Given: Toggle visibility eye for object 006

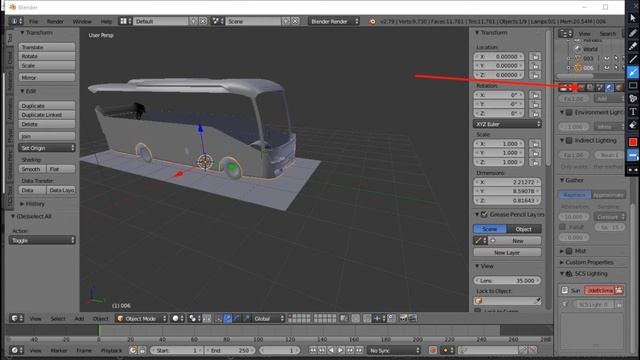Looking at the screenshot, I should pyautogui.click(x=607, y=68).
